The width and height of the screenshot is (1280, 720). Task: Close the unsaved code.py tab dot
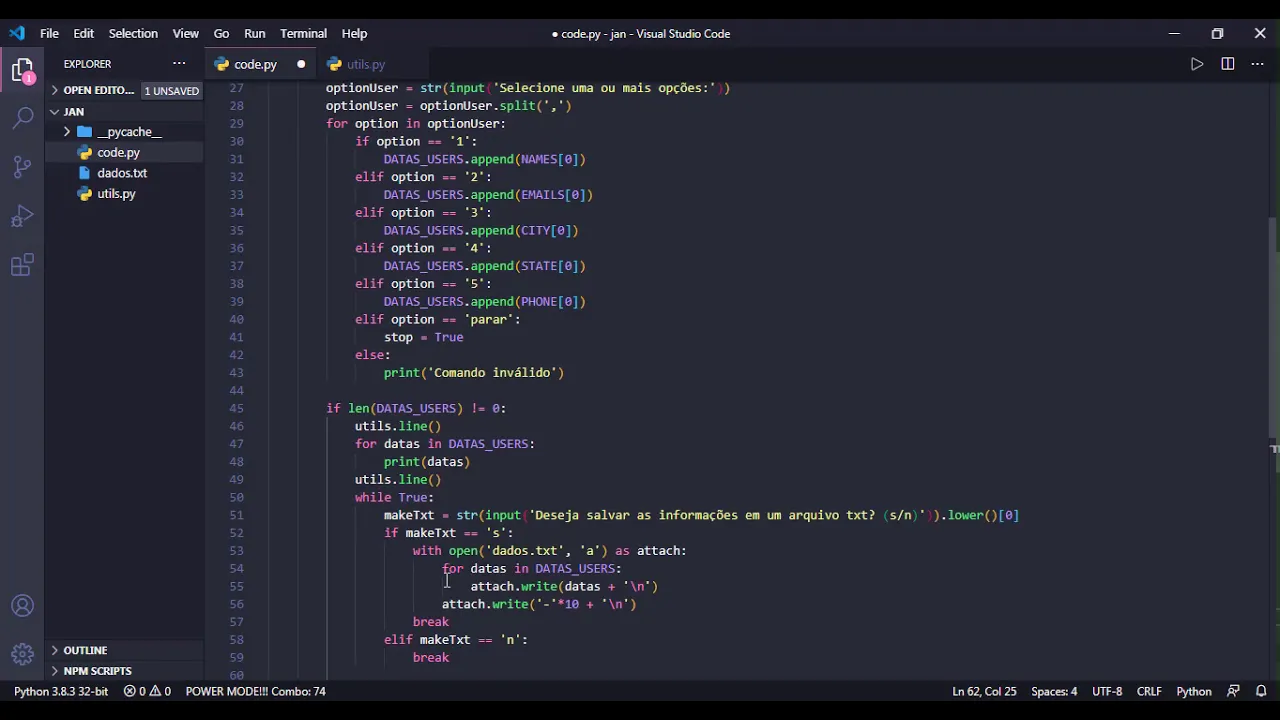(300, 64)
